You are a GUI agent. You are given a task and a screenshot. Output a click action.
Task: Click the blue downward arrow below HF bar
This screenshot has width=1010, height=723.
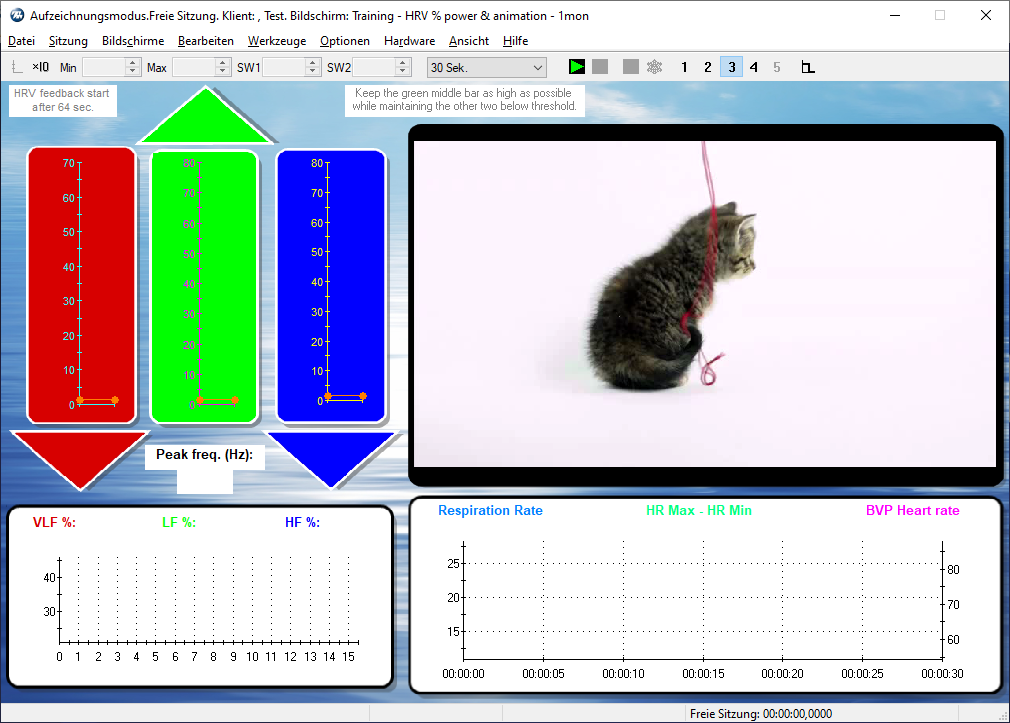[x=331, y=458]
